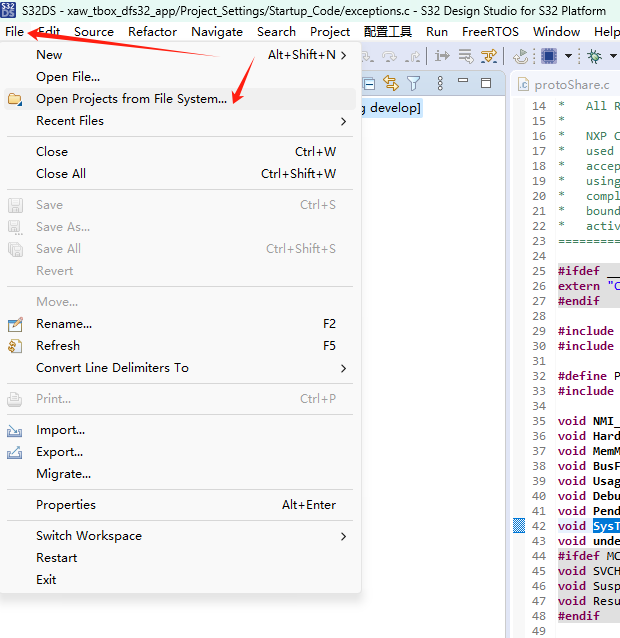Screen dimensions: 620x638
Task: Click the folder icon beside Open Projects
Action: point(15,99)
